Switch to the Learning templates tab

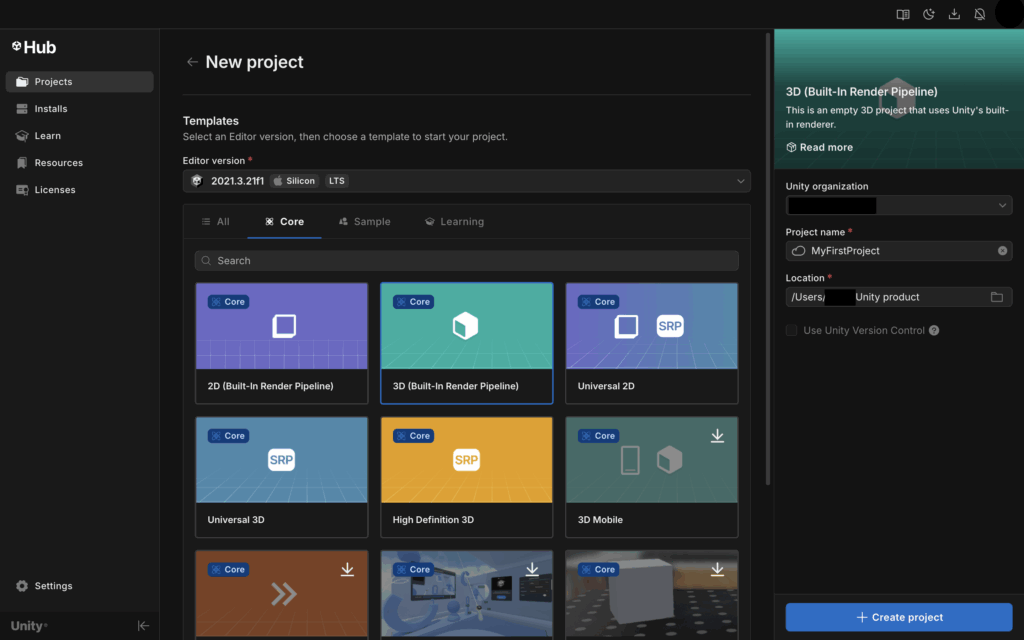point(454,222)
